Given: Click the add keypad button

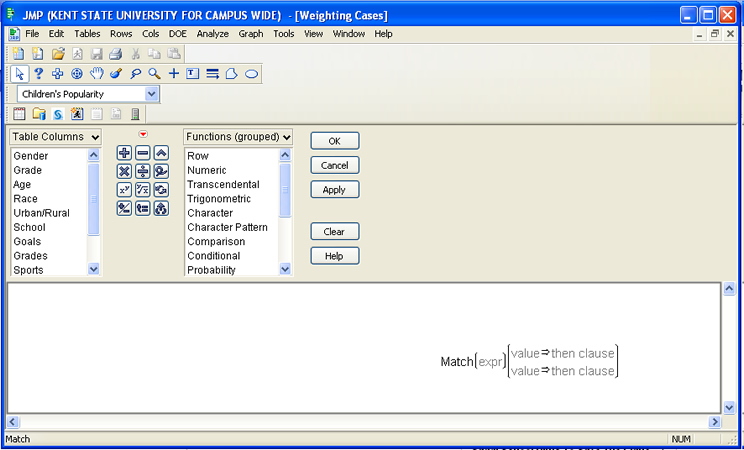Looking at the screenshot, I should (124, 153).
